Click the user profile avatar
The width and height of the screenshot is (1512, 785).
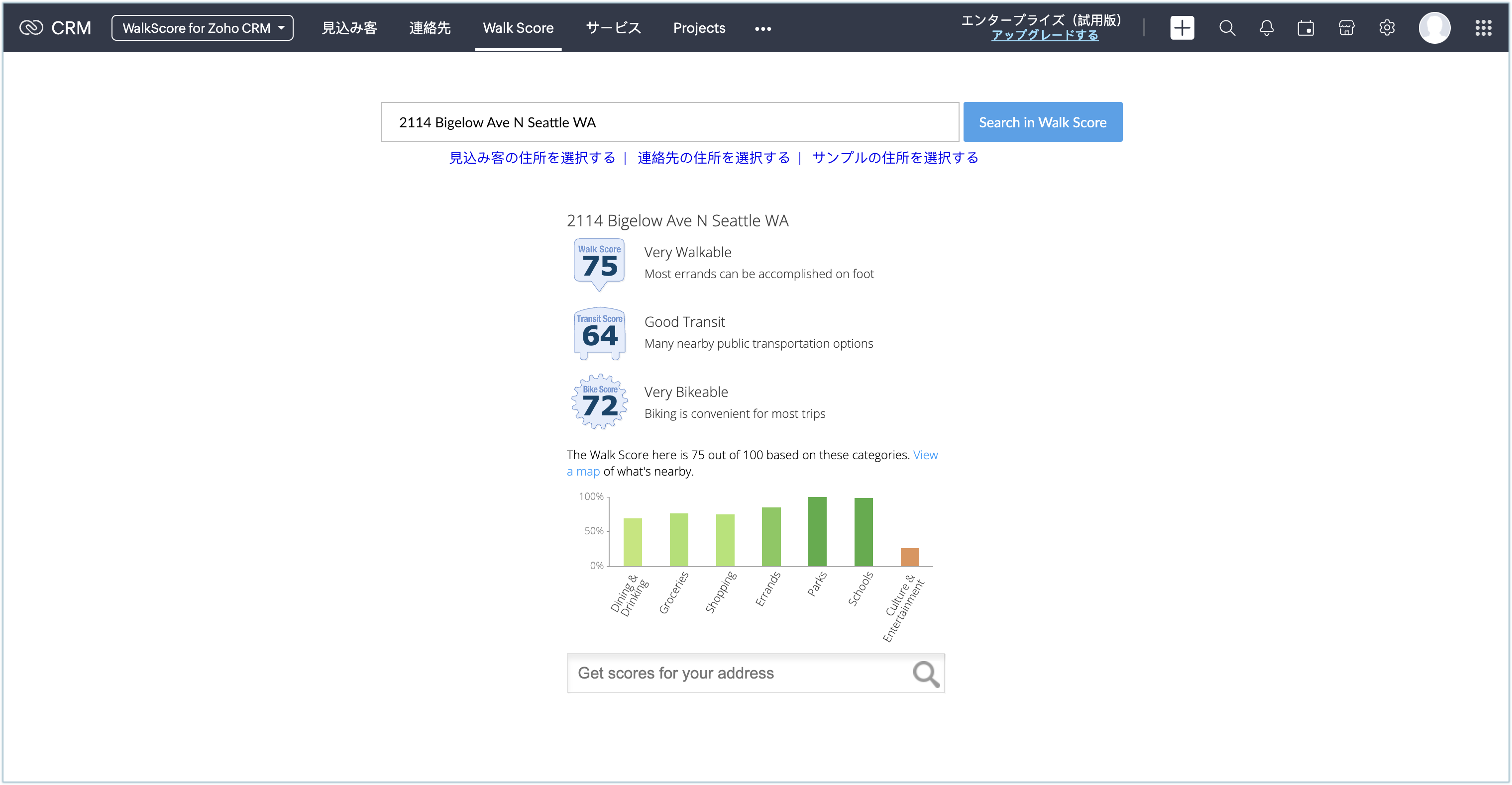(x=1434, y=27)
